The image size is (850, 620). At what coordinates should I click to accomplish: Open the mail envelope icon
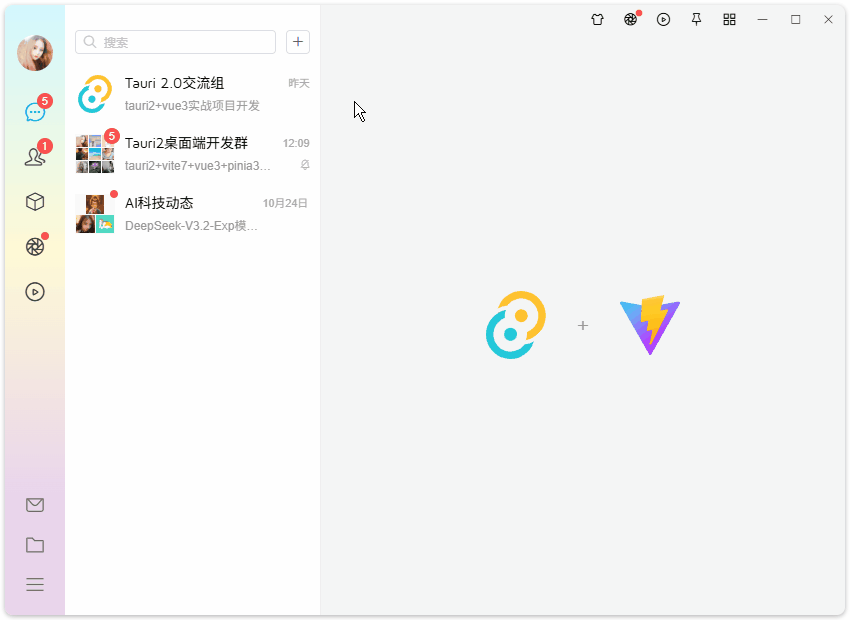(35, 504)
